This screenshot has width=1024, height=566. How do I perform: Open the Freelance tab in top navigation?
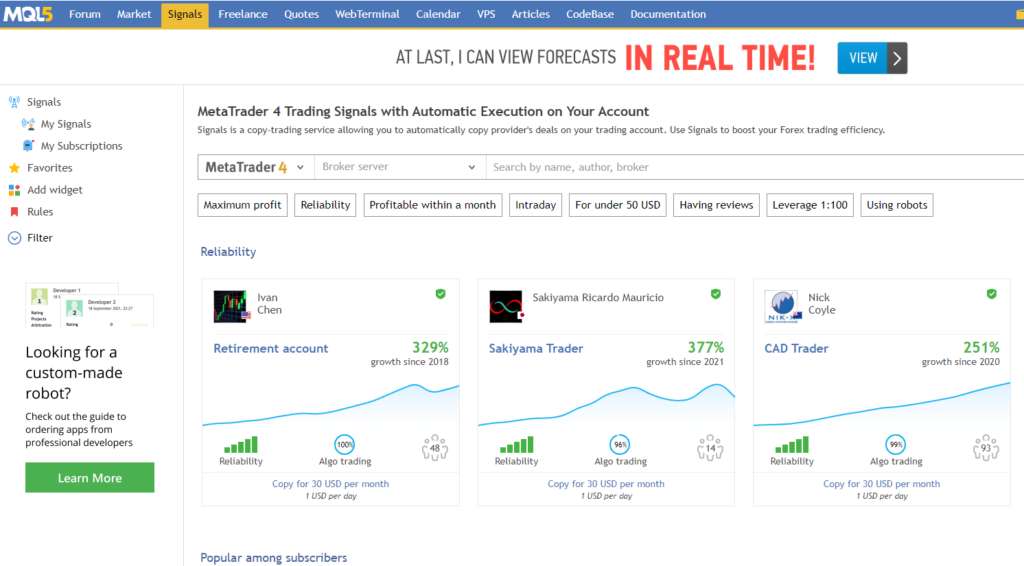[243, 14]
